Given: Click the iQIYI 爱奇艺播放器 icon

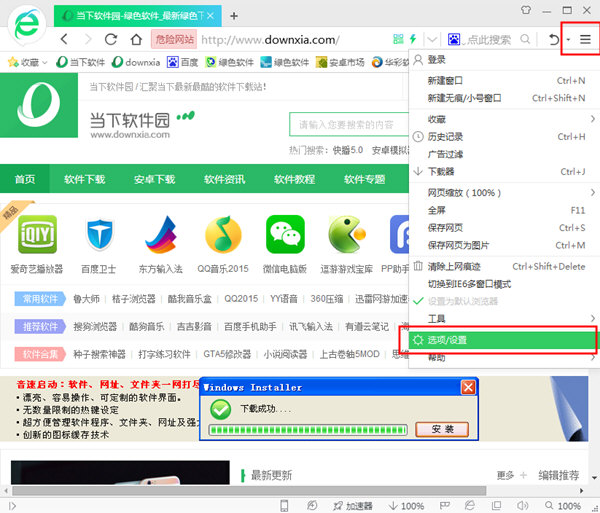Looking at the screenshot, I should coord(37,234).
